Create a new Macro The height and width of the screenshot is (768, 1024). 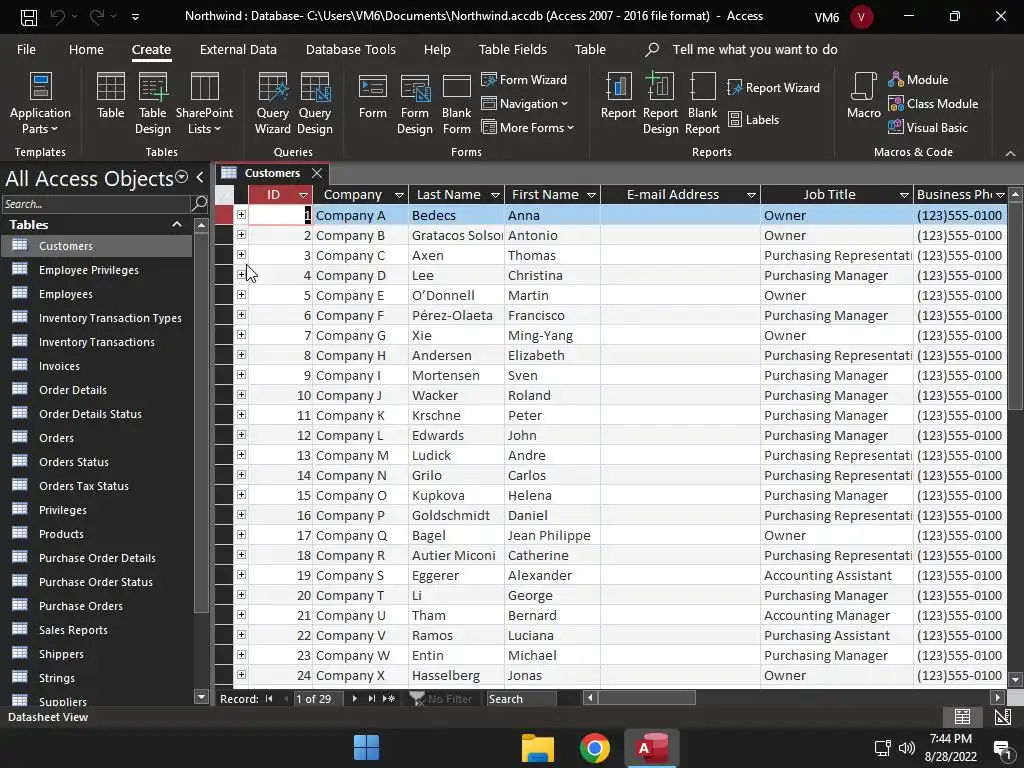click(x=863, y=96)
